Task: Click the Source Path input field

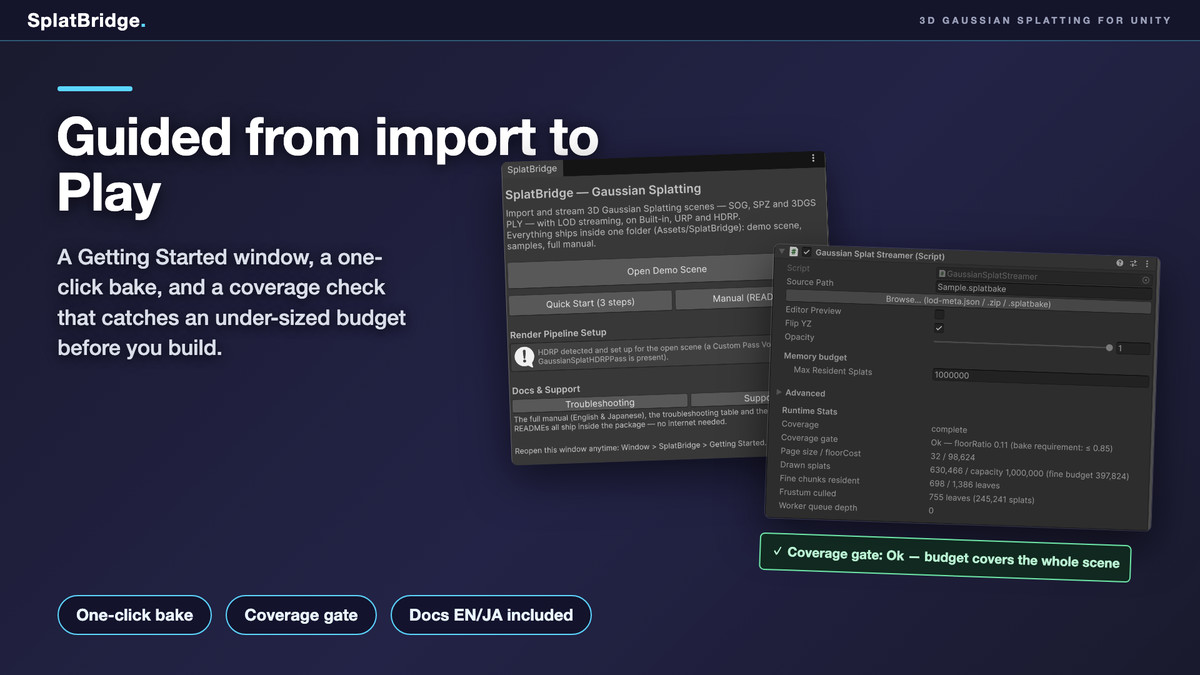Action: [x=1042, y=290]
